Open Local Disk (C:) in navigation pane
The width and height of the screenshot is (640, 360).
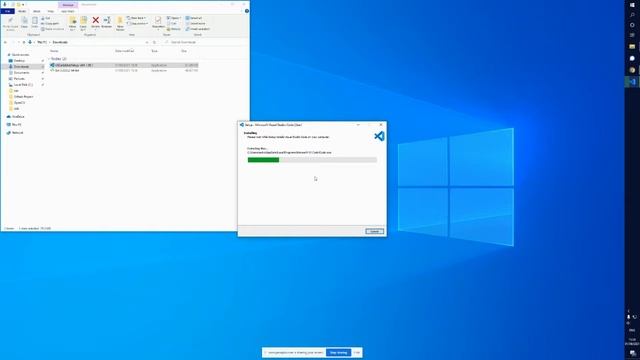click(x=23, y=84)
